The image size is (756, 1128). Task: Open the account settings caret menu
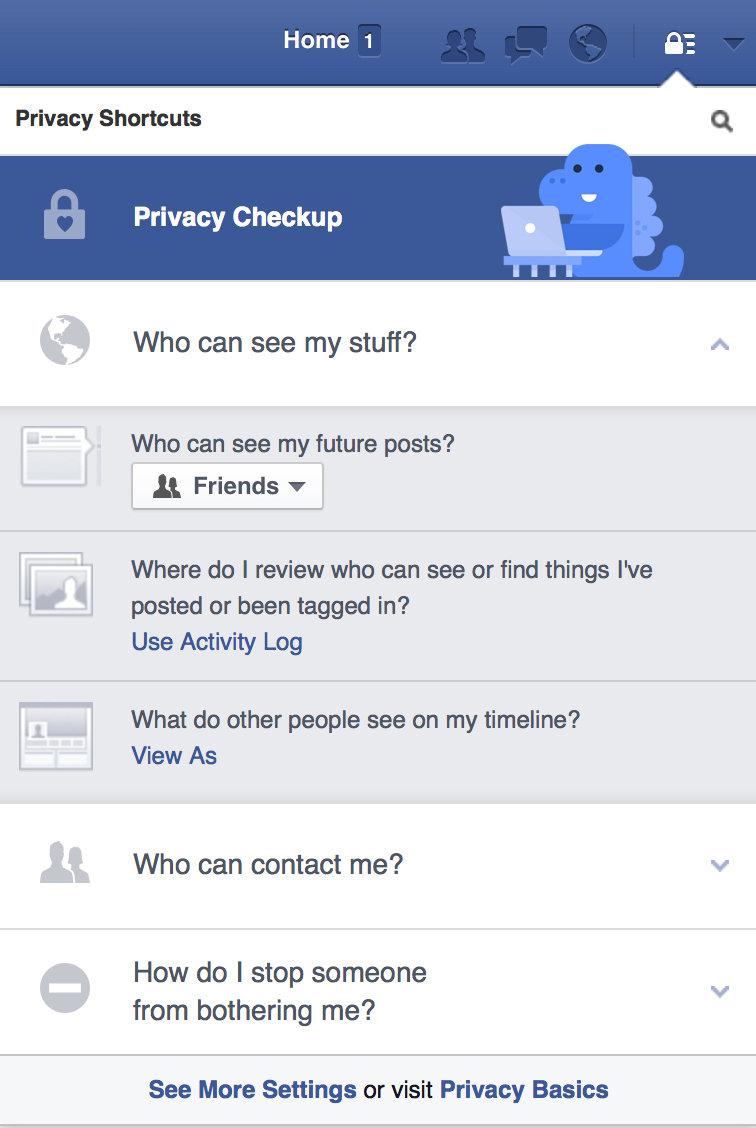pyautogui.click(x=735, y=42)
